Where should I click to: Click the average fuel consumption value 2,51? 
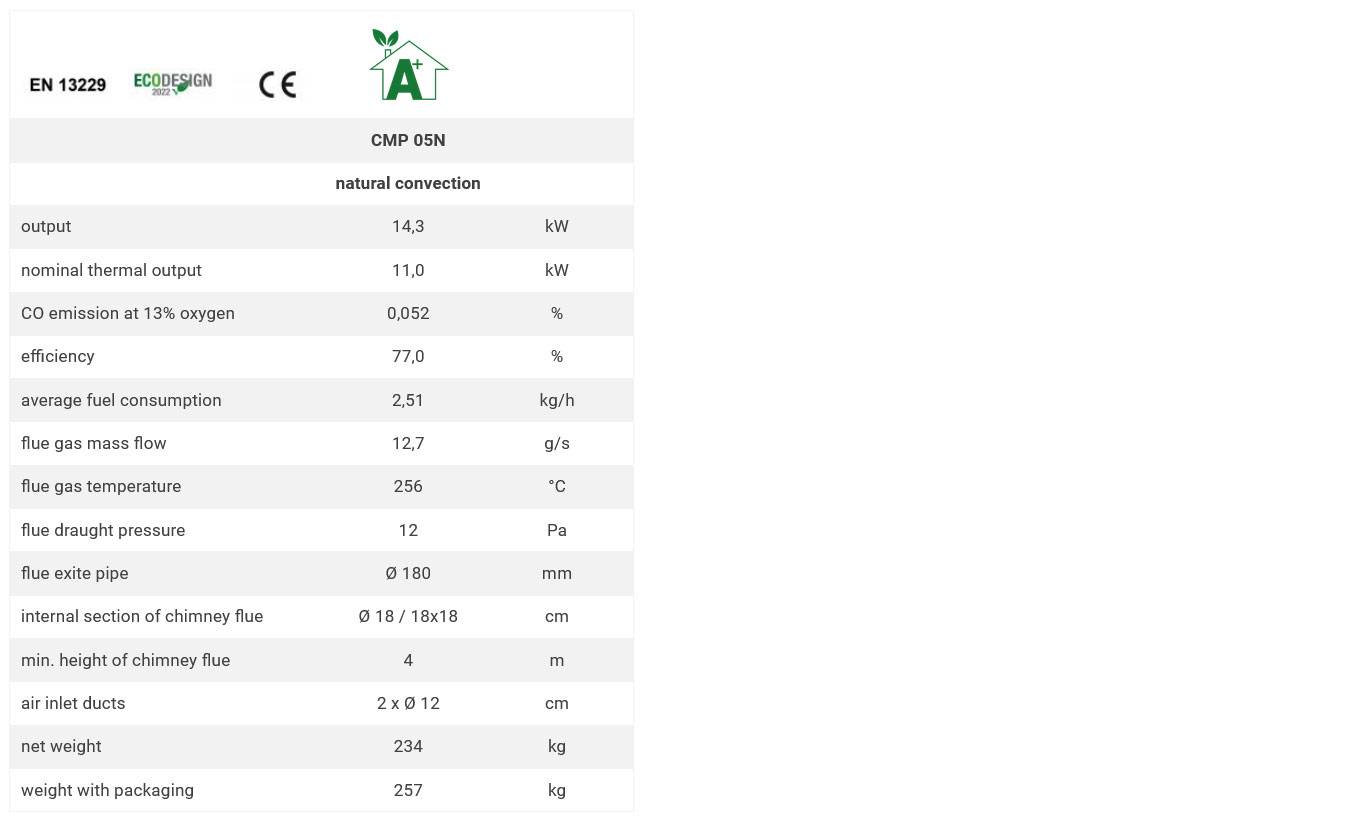[x=408, y=400]
